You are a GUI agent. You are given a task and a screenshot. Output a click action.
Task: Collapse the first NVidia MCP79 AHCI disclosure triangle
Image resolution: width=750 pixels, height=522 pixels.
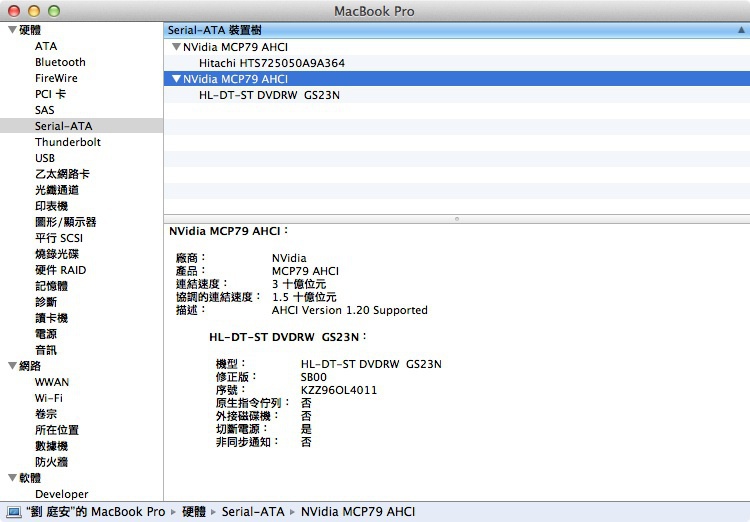coord(176,47)
